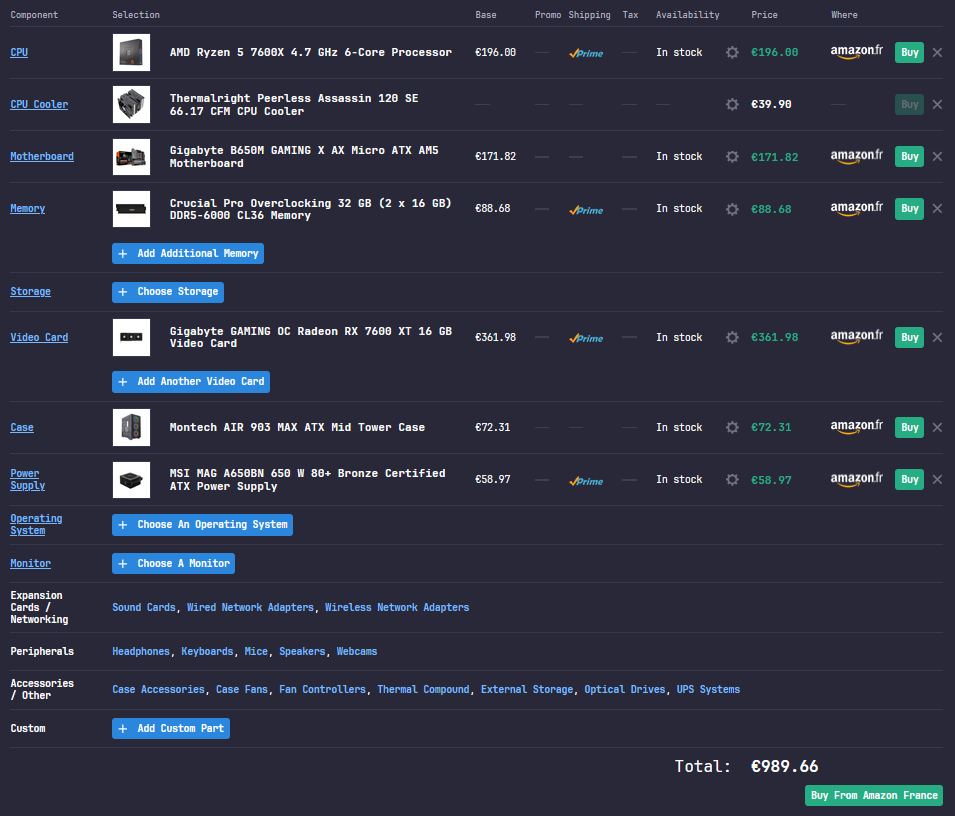Click the Gigabyte B650M motherboard thumbnail
This screenshot has width=955, height=816.
coord(132,157)
